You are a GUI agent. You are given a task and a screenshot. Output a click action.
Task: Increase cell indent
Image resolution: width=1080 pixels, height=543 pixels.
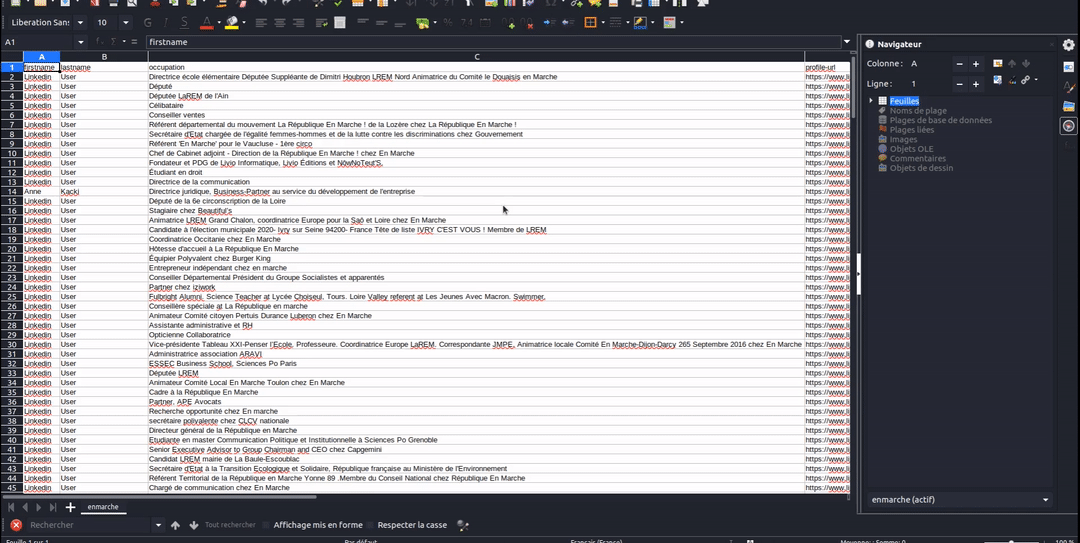click(550, 23)
